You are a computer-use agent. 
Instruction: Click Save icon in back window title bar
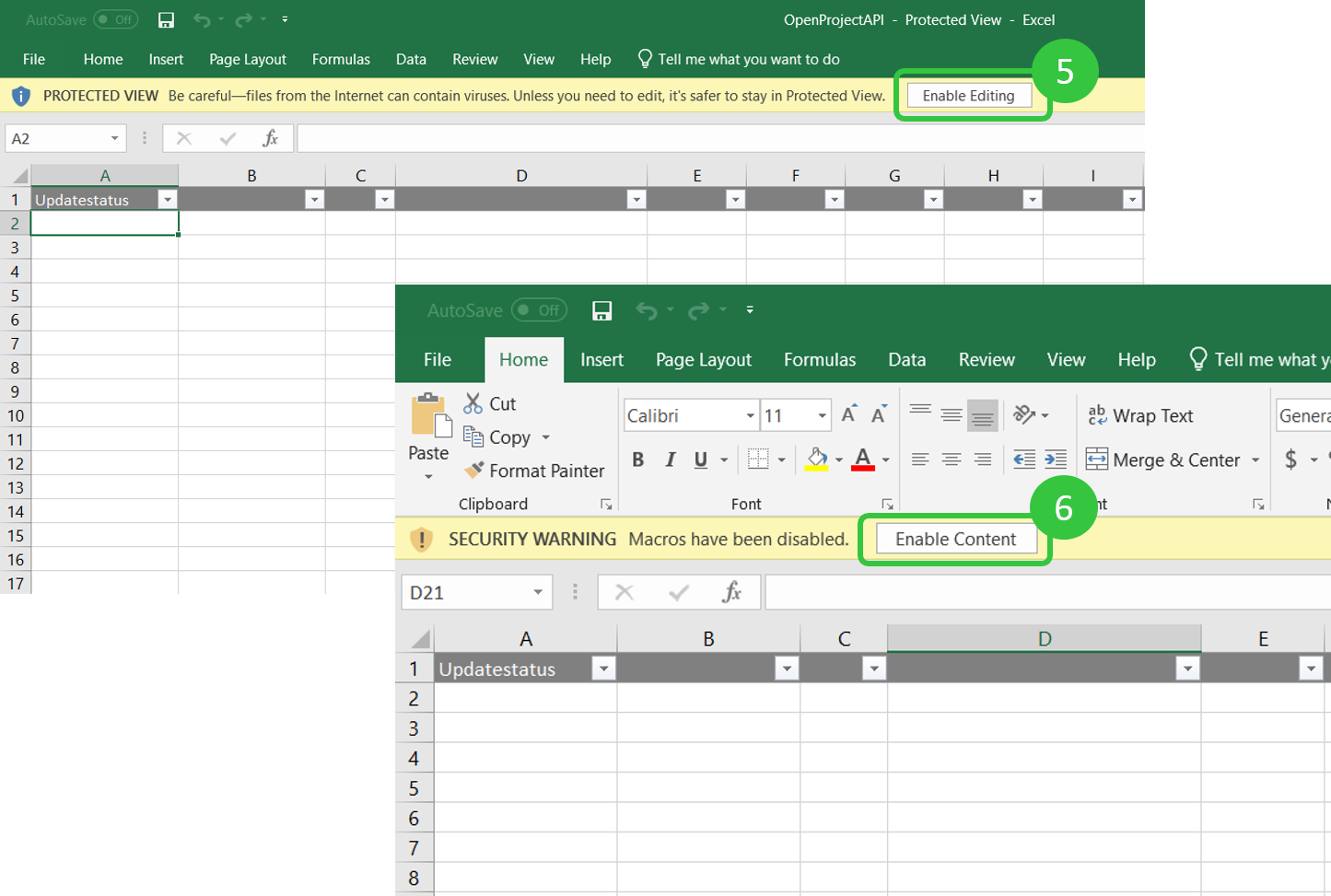point(166,19)
